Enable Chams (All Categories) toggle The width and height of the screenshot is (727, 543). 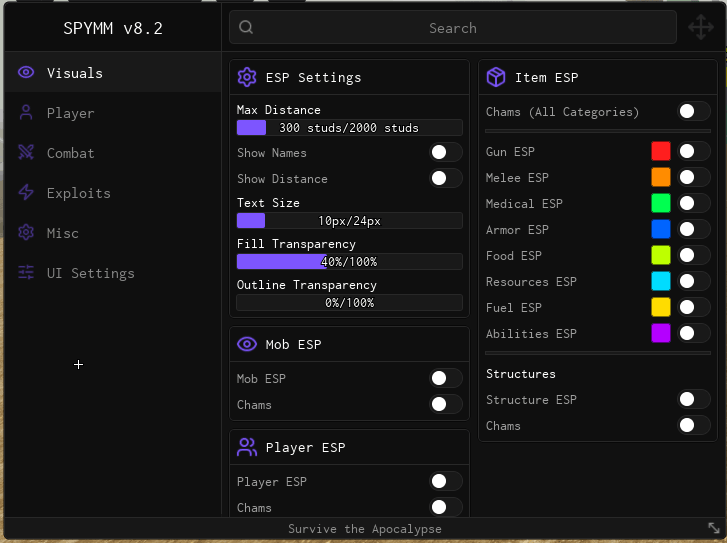694,111
